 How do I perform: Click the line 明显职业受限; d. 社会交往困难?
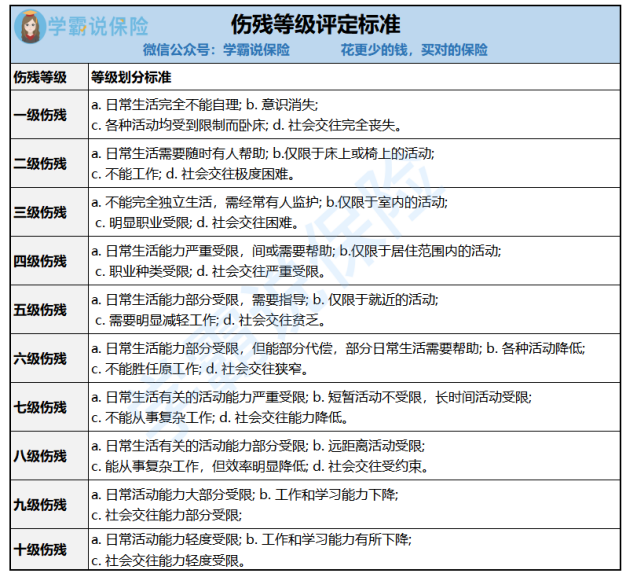[x=197, y=223]
